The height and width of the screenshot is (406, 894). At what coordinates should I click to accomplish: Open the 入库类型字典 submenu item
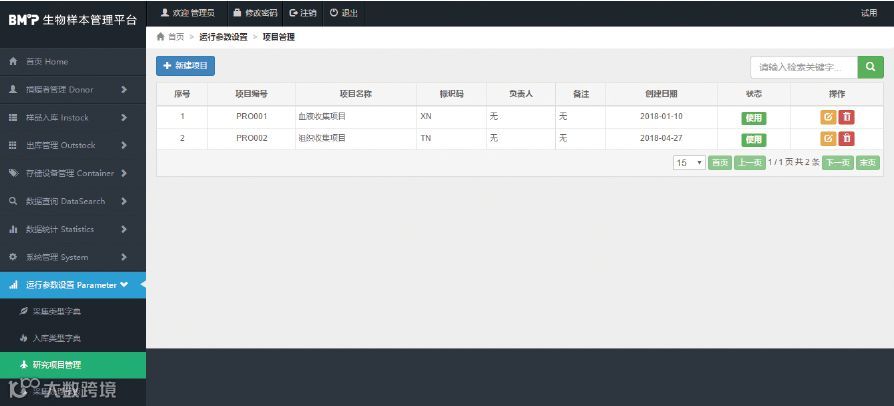73,338
